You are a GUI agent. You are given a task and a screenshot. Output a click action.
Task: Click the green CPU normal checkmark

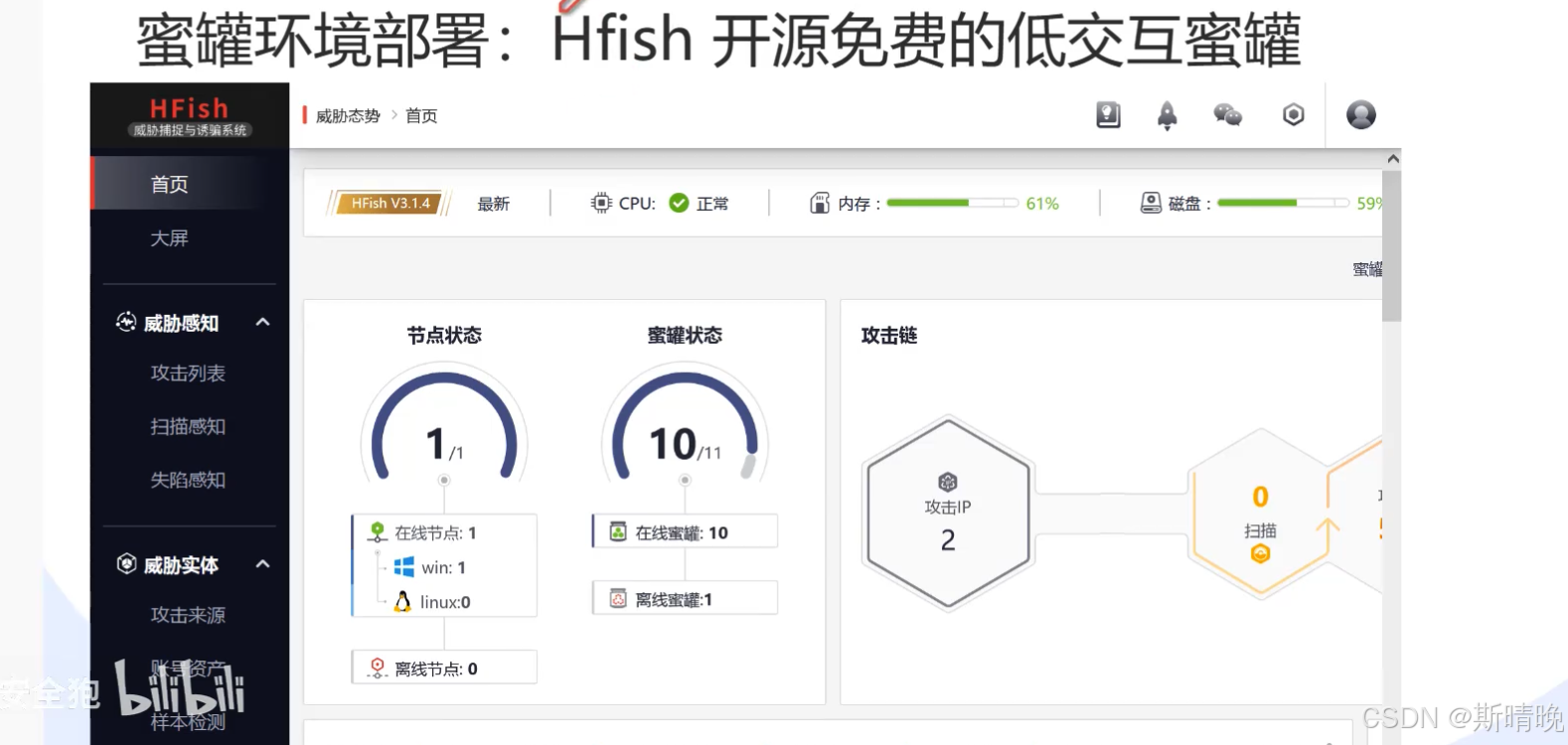(679, 203)
